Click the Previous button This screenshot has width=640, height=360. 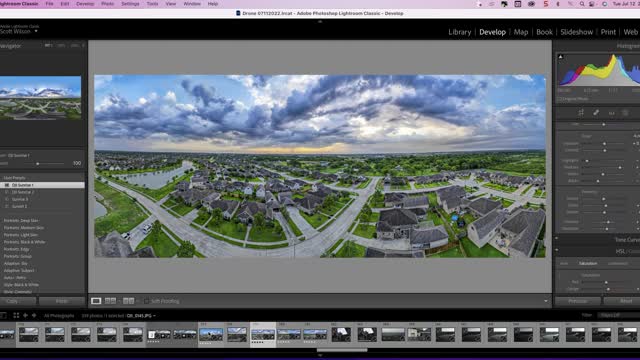point(578,301)
